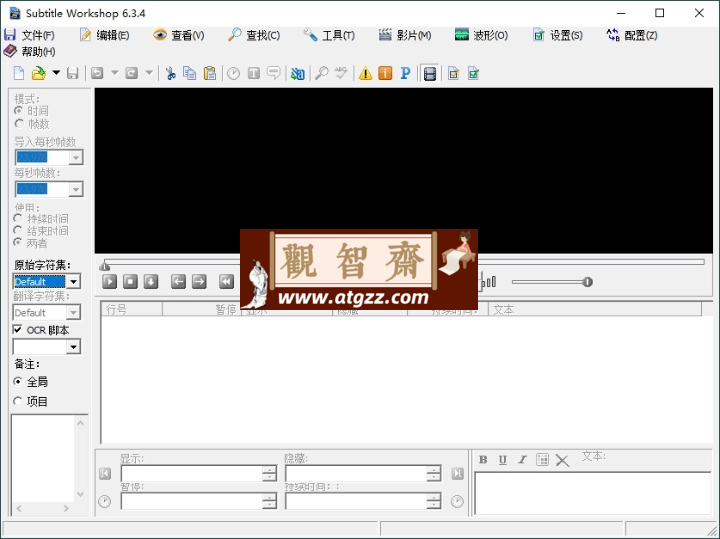Click the settings page toolbar icon
Screen dimensions: 720x539
[x=454, y=73]
